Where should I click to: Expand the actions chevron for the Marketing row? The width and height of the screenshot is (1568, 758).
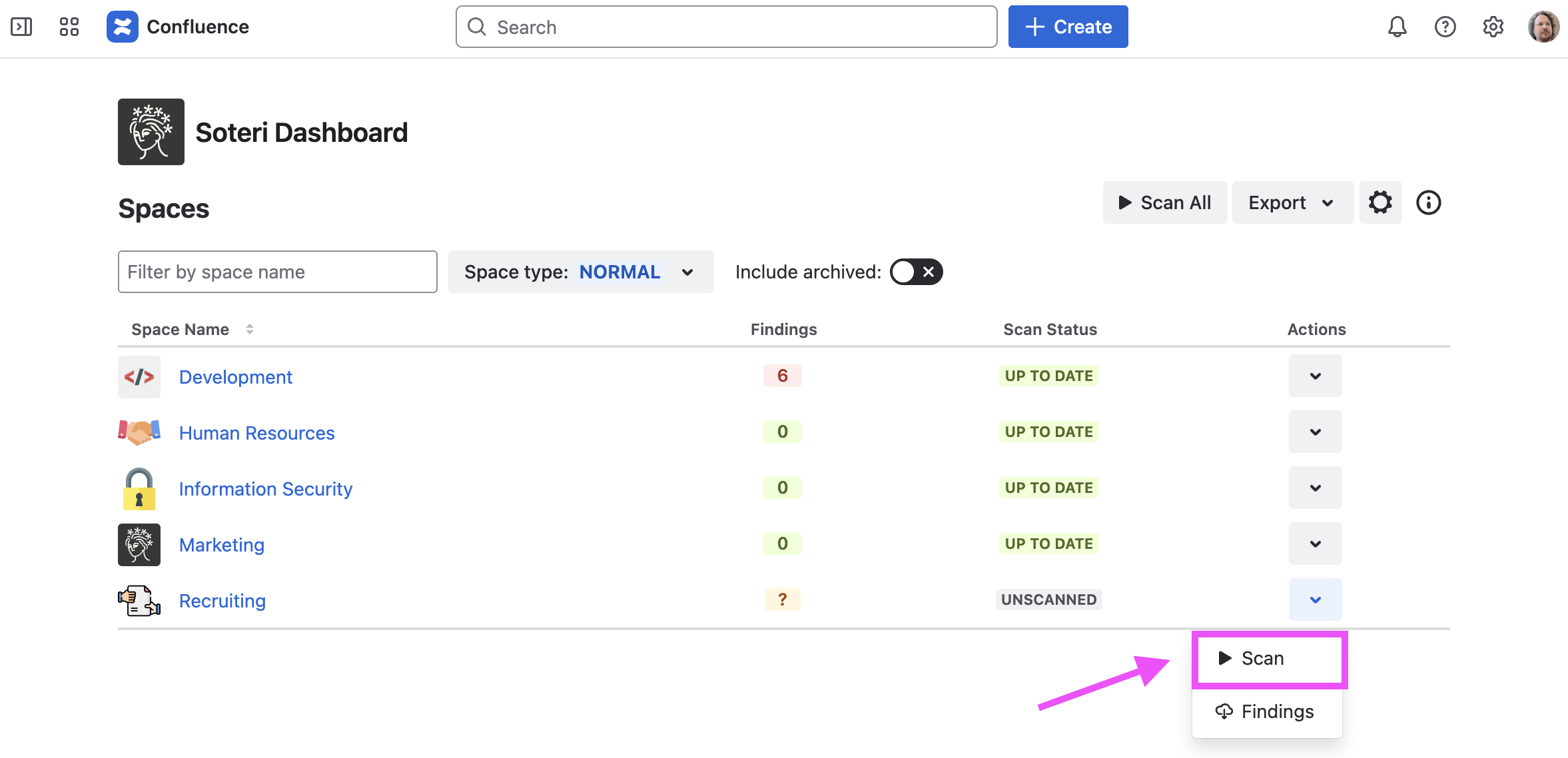point(1315,544)
